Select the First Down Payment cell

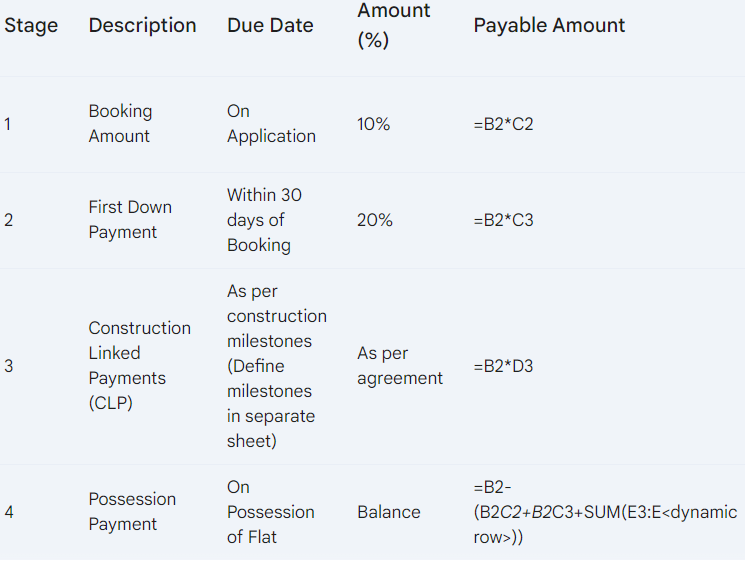pos(130,219)
